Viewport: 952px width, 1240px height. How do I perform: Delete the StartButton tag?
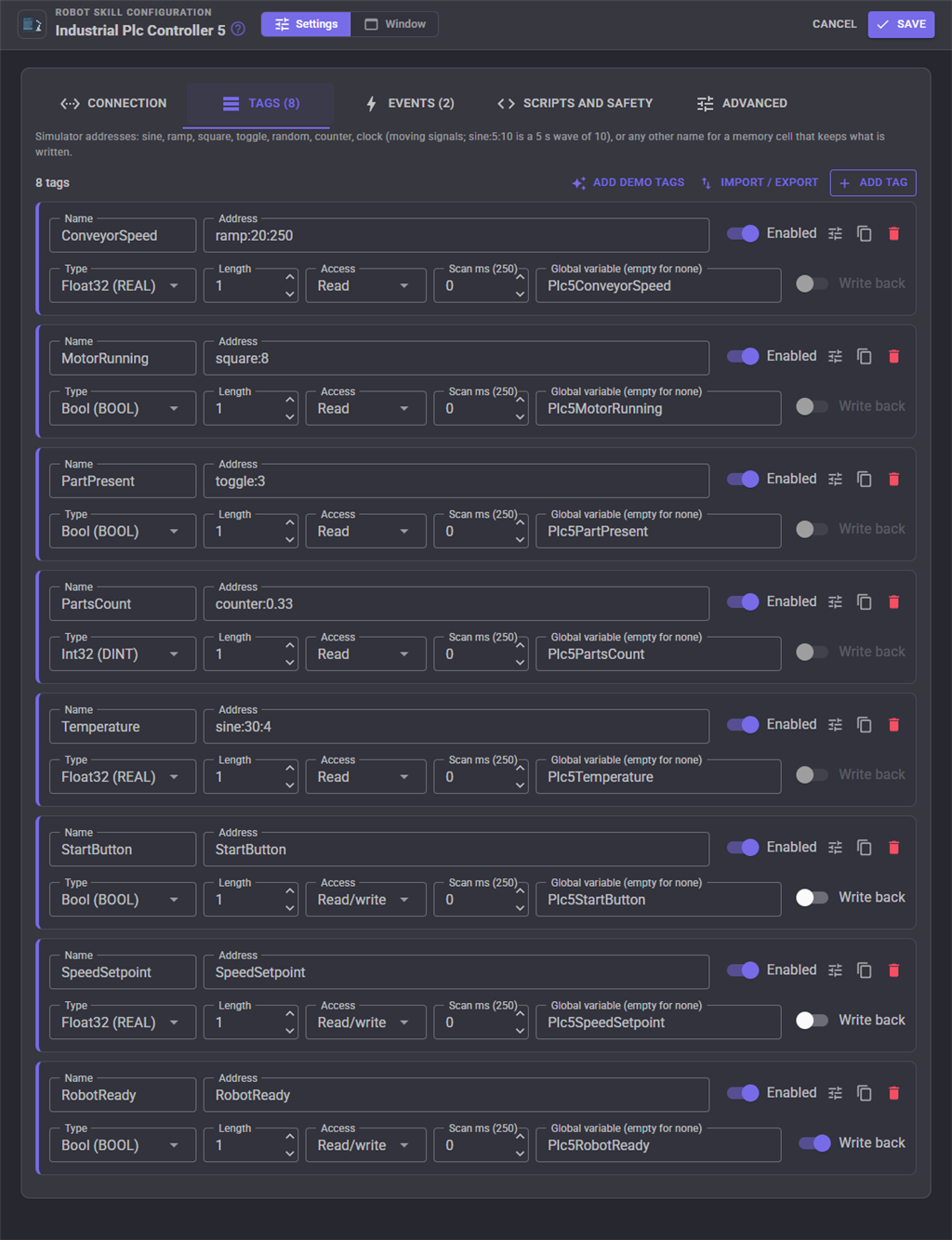pos(894,847)
